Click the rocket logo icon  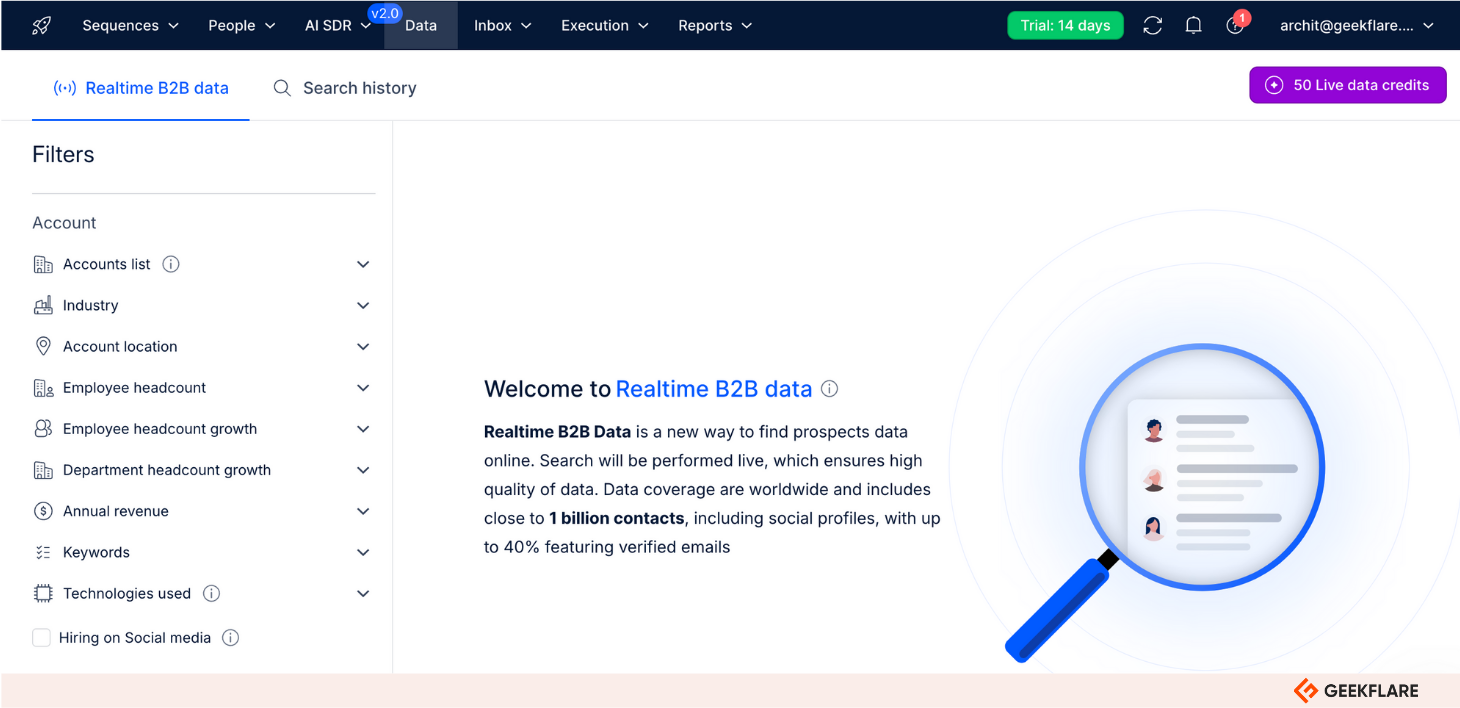41,26
